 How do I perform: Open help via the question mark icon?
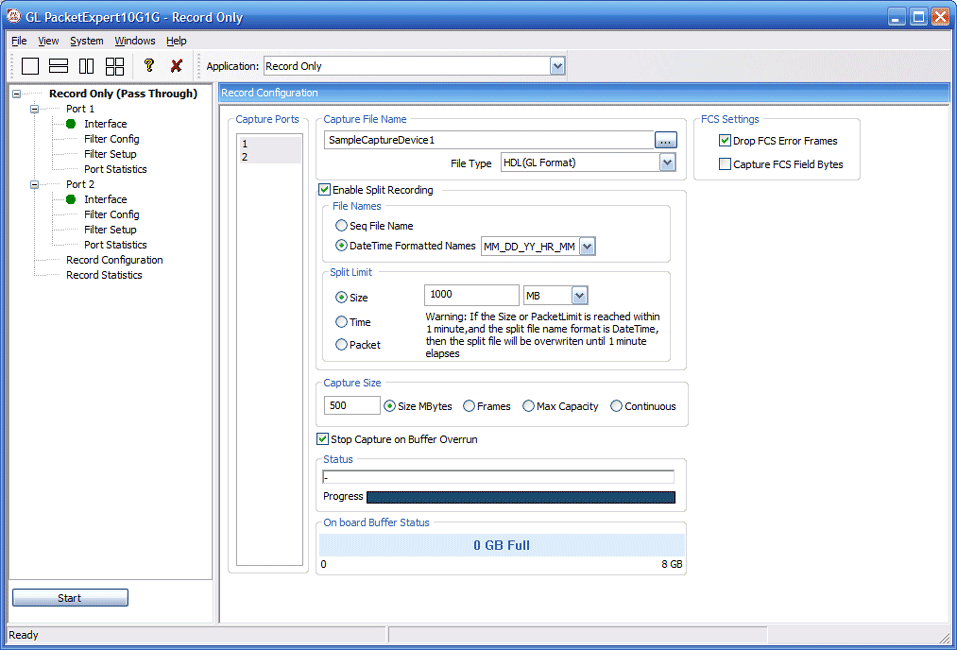(x=148, y=65)
